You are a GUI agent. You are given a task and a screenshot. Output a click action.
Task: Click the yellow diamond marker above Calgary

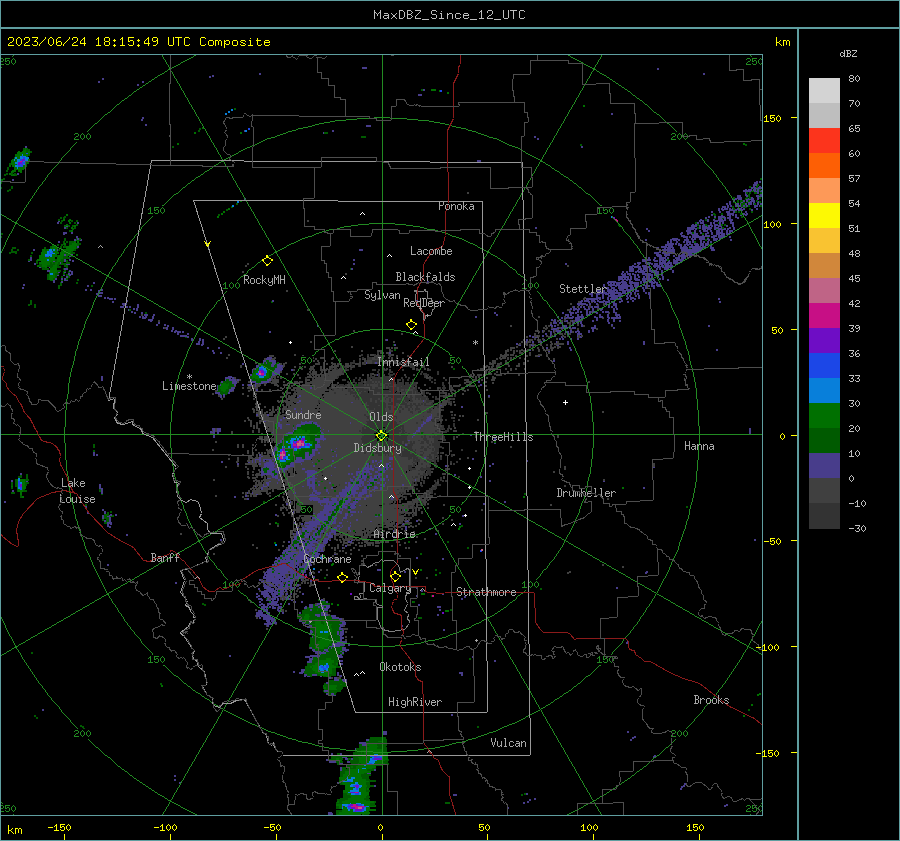[x=395, y=576]
